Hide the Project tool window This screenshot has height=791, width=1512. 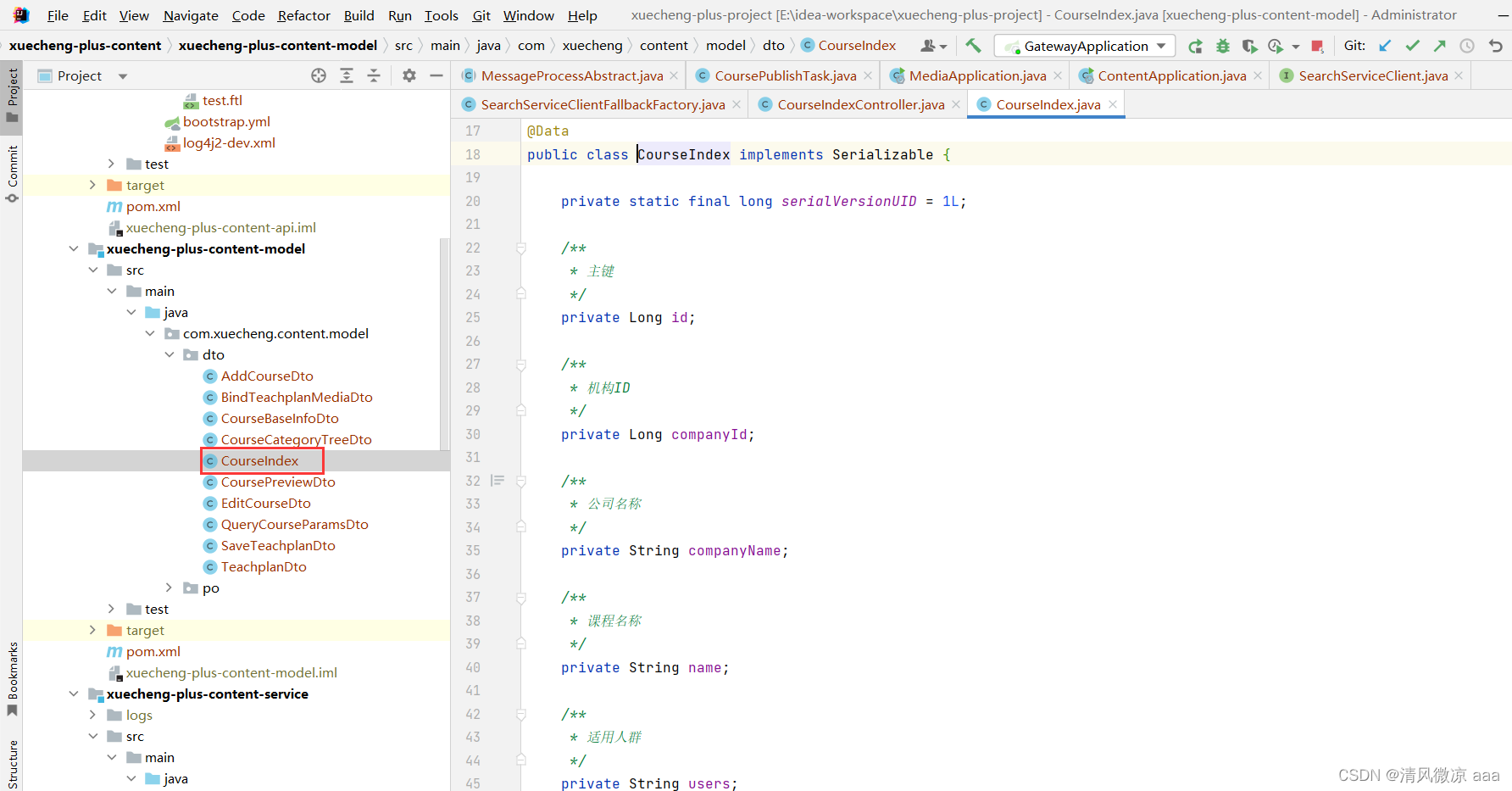tap(436, 75)
